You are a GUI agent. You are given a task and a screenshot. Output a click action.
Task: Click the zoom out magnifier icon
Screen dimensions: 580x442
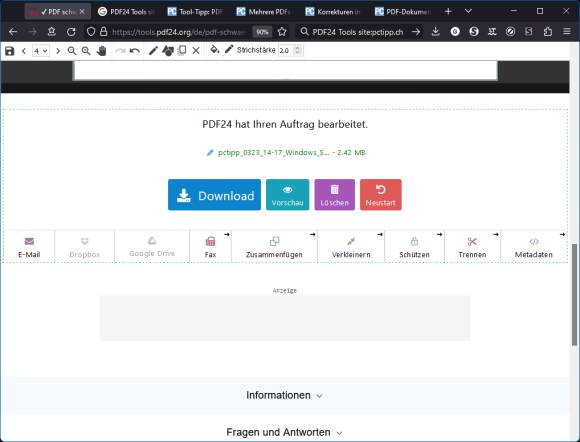(72, 51)
